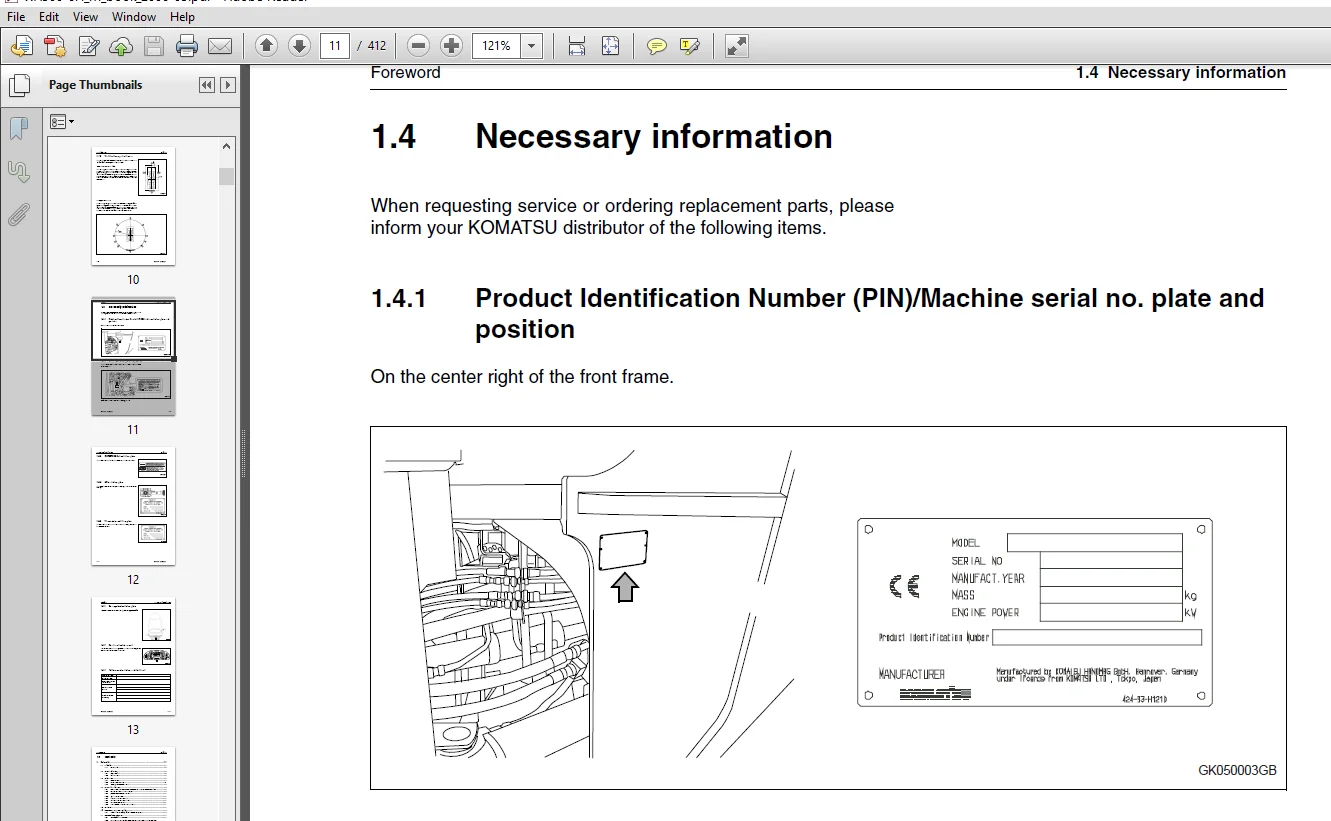
Task: Go to next page with down arrow
Action: click(x=299, y=46)
